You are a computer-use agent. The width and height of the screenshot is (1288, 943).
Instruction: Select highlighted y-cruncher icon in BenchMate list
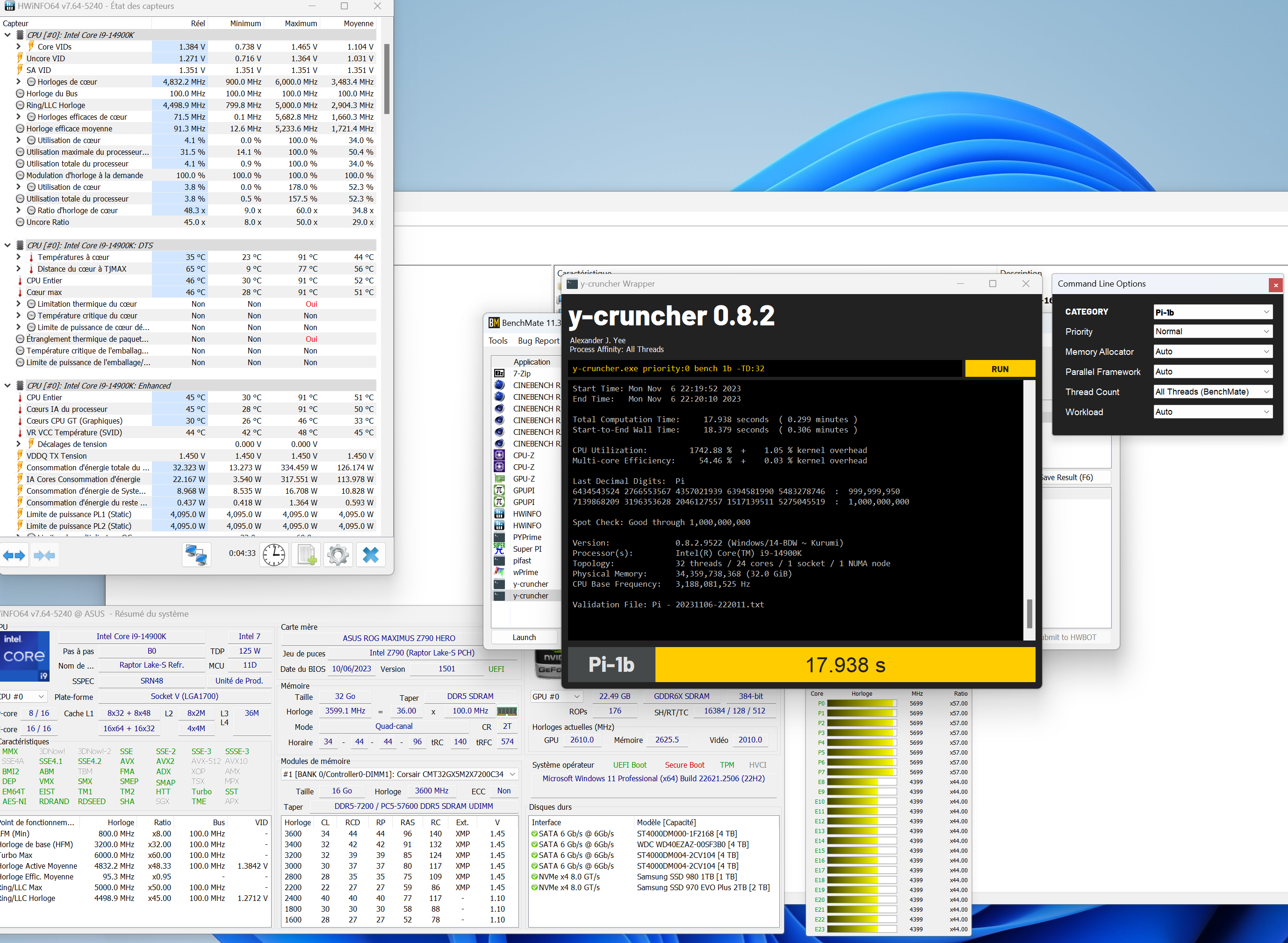pos(499,595)
